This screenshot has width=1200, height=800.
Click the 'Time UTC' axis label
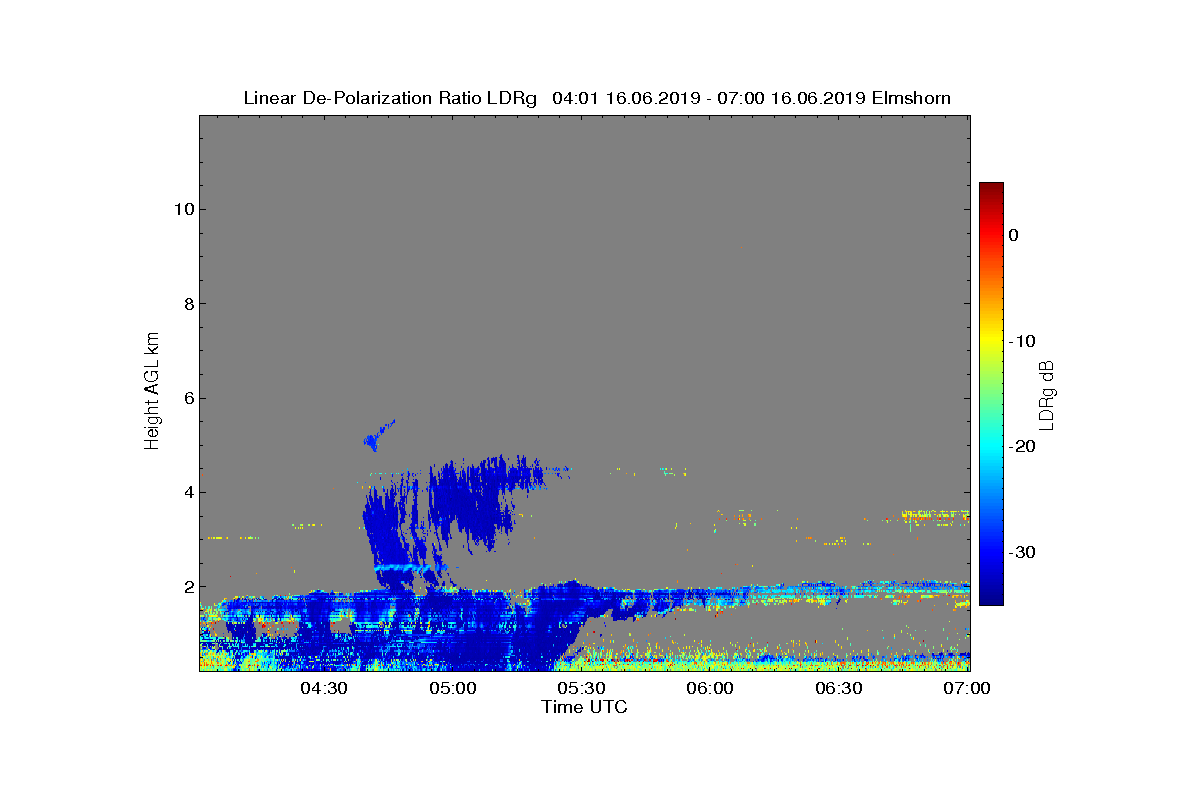585,707
